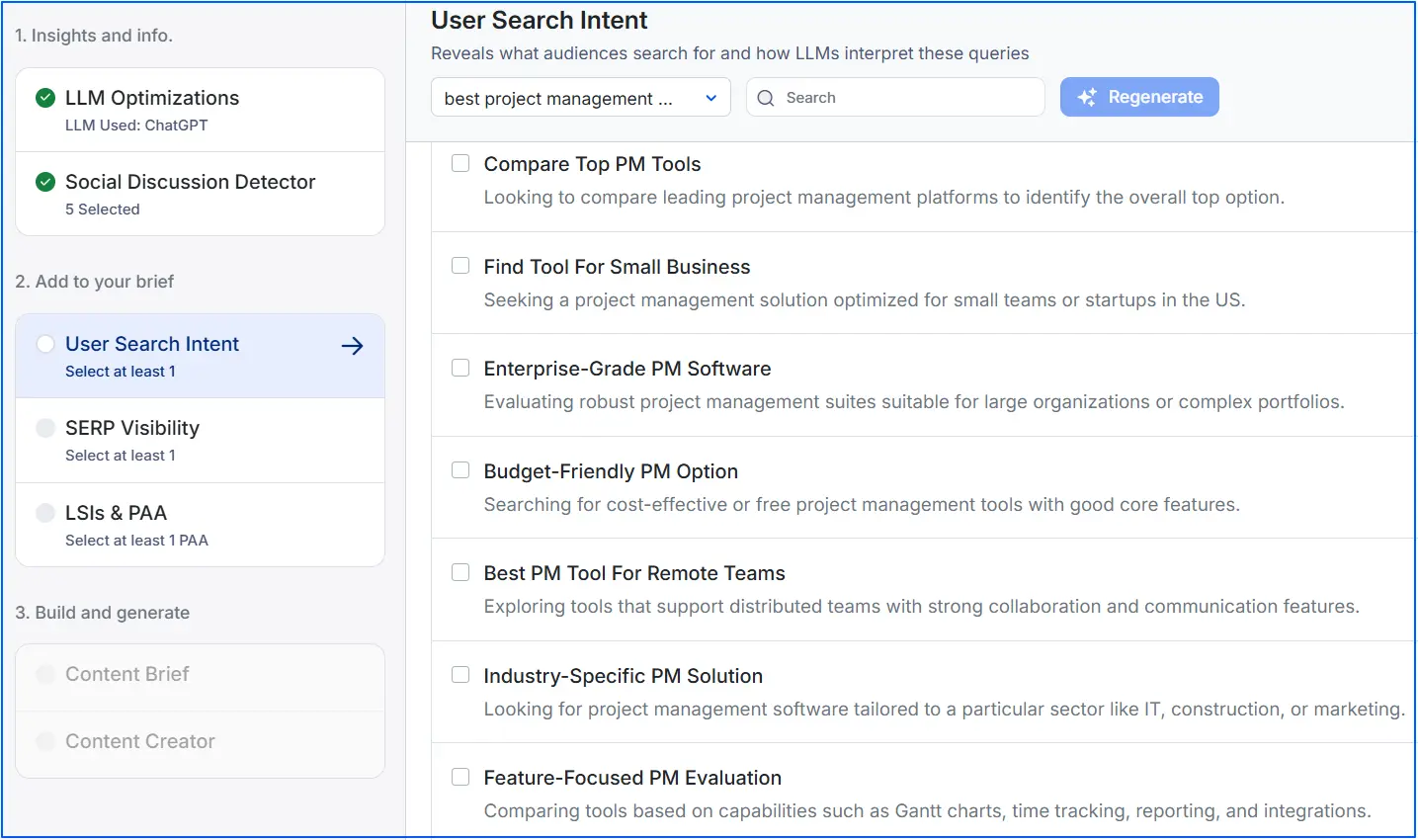Expand the keyword selector chevron
Screen dimensions: 1418x840
pos(709,98)
